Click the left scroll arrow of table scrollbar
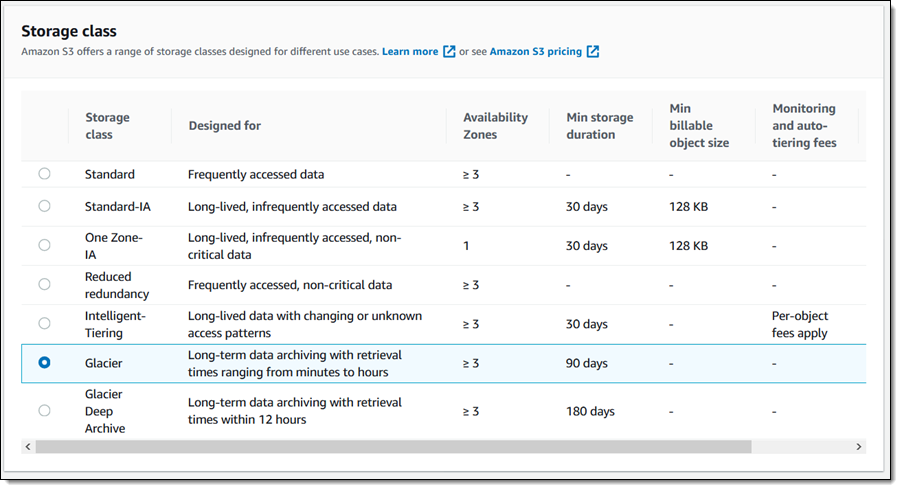901x490 pixels. point(28,446)
